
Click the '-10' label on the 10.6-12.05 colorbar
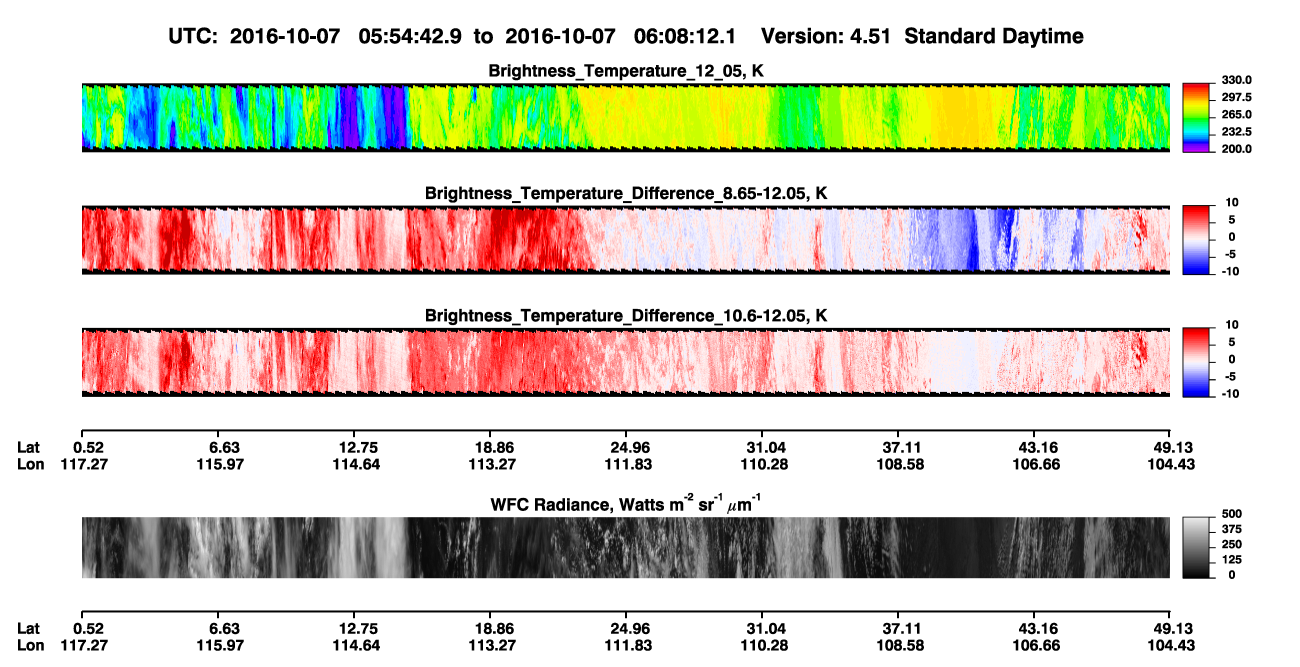pyautogui.click(x=1231, y=394)
